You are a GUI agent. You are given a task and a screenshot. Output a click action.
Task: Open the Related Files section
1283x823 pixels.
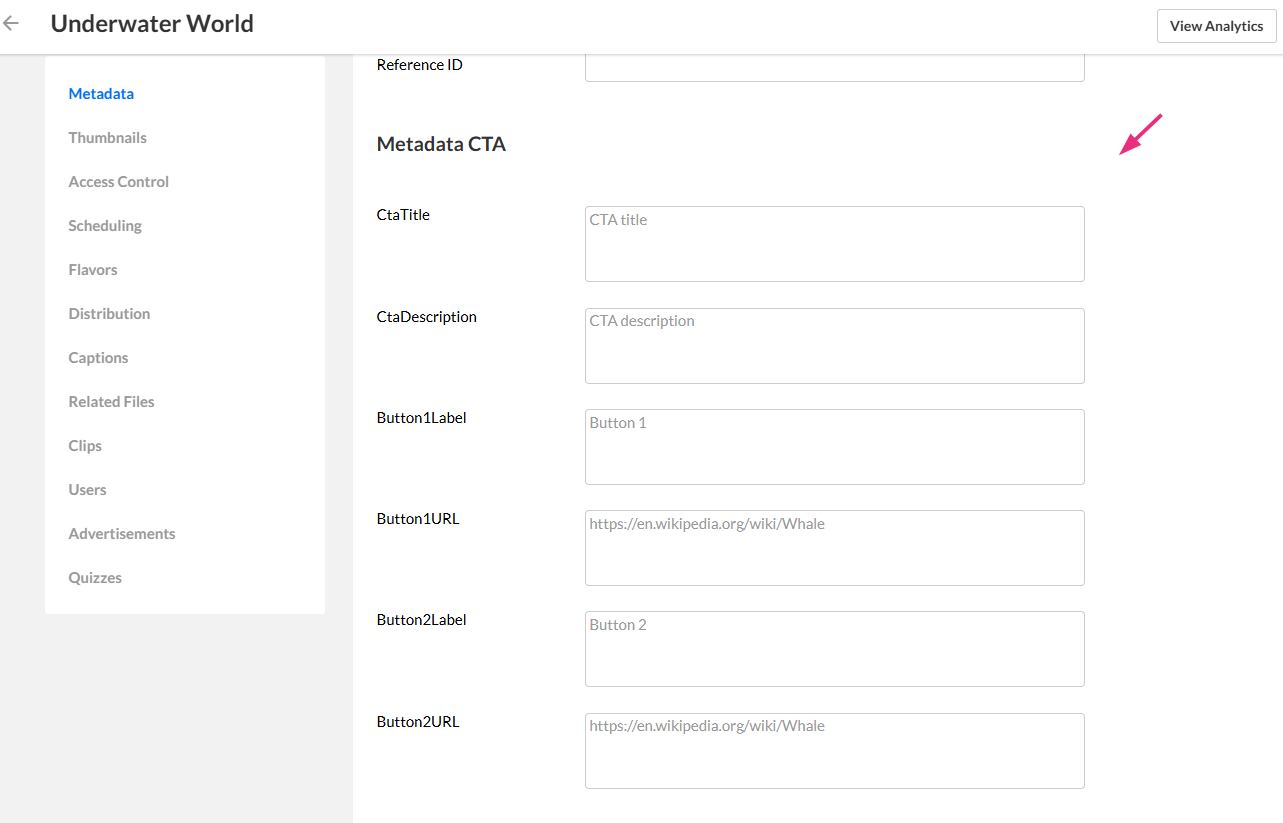[111, 402]
